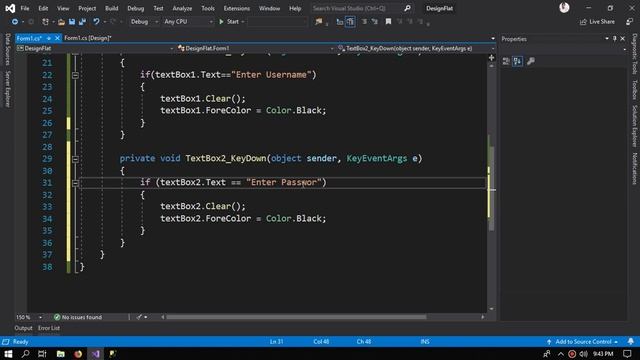Collapse TextBox2_KeyDown method at line 29
This screenshot has height=360, width=640.
click(x=75, y=159)
